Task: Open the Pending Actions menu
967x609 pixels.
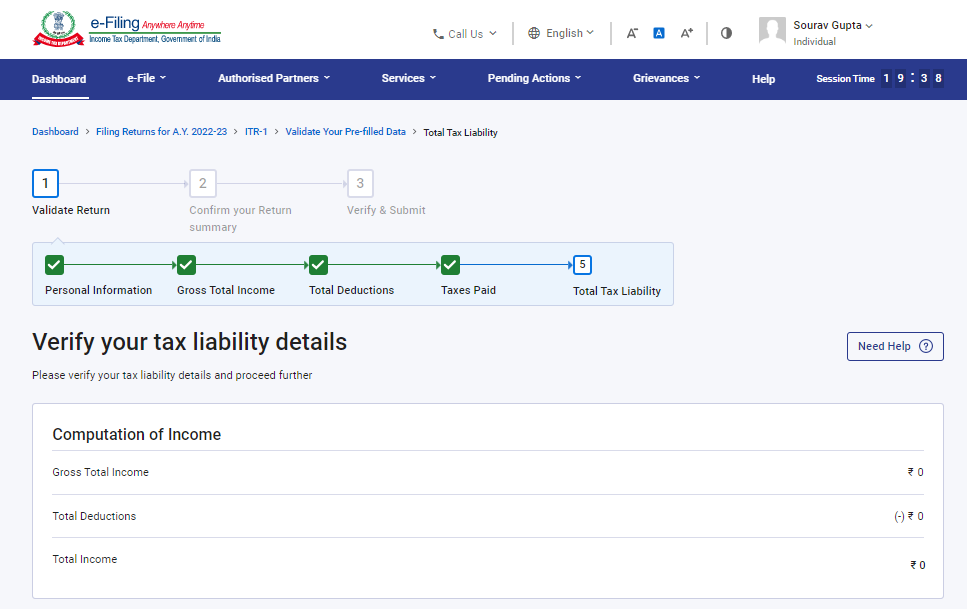Action: tap(534, 78)
